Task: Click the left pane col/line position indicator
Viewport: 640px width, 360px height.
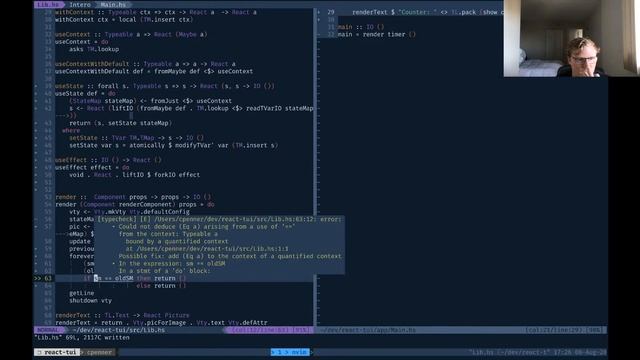Action: tap(270, 330)
